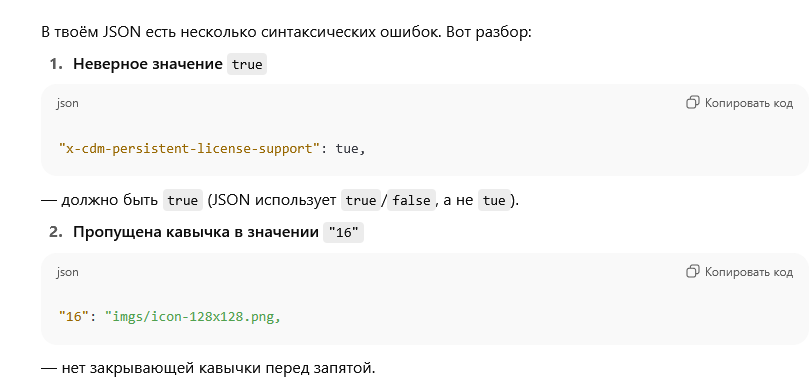Click 'Копировать код' text on the icon-128x128 snippet
Image resolution: width=812 pixels, height=386 pixels.
[x=748, y=271]
